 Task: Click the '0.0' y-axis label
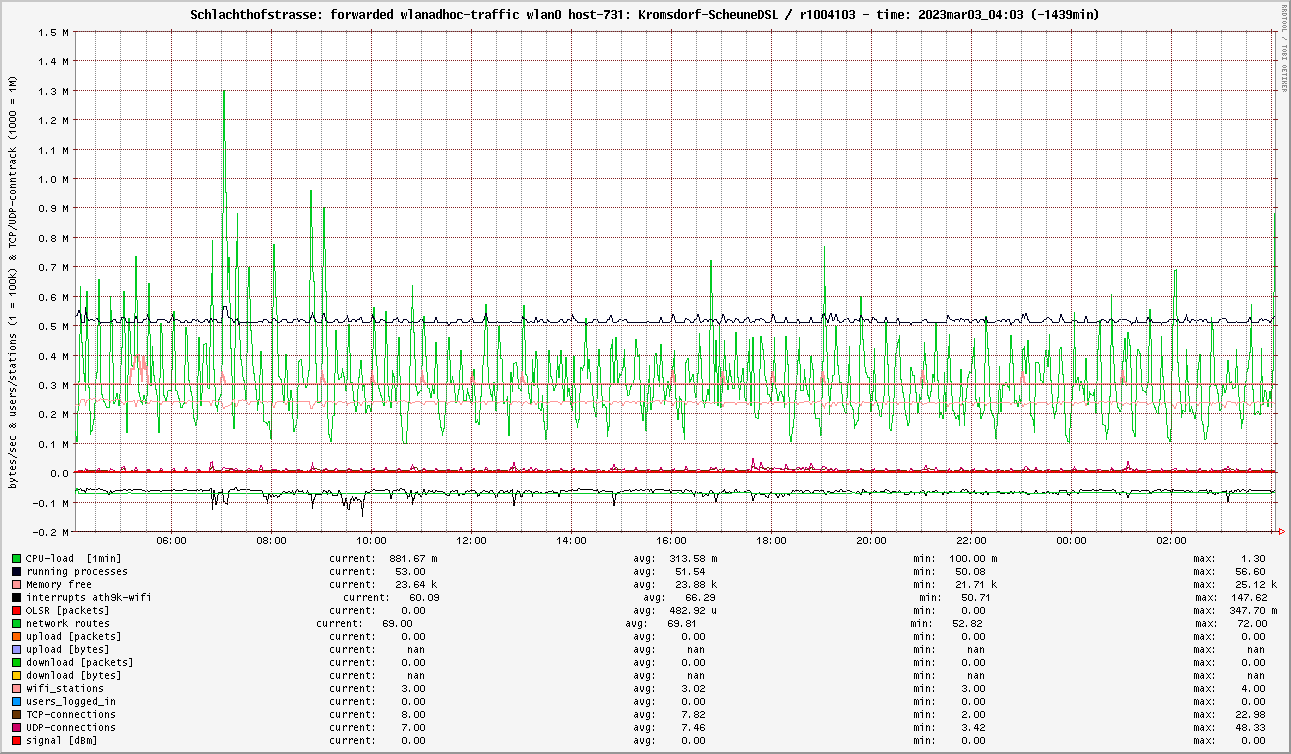point(59,473)
